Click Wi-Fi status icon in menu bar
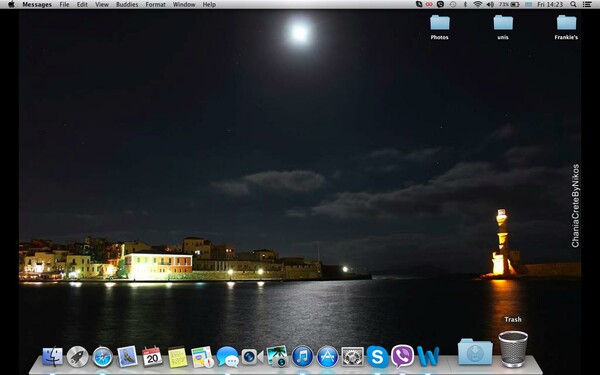Screen dimensions: 600x375 tap(478, 5)
